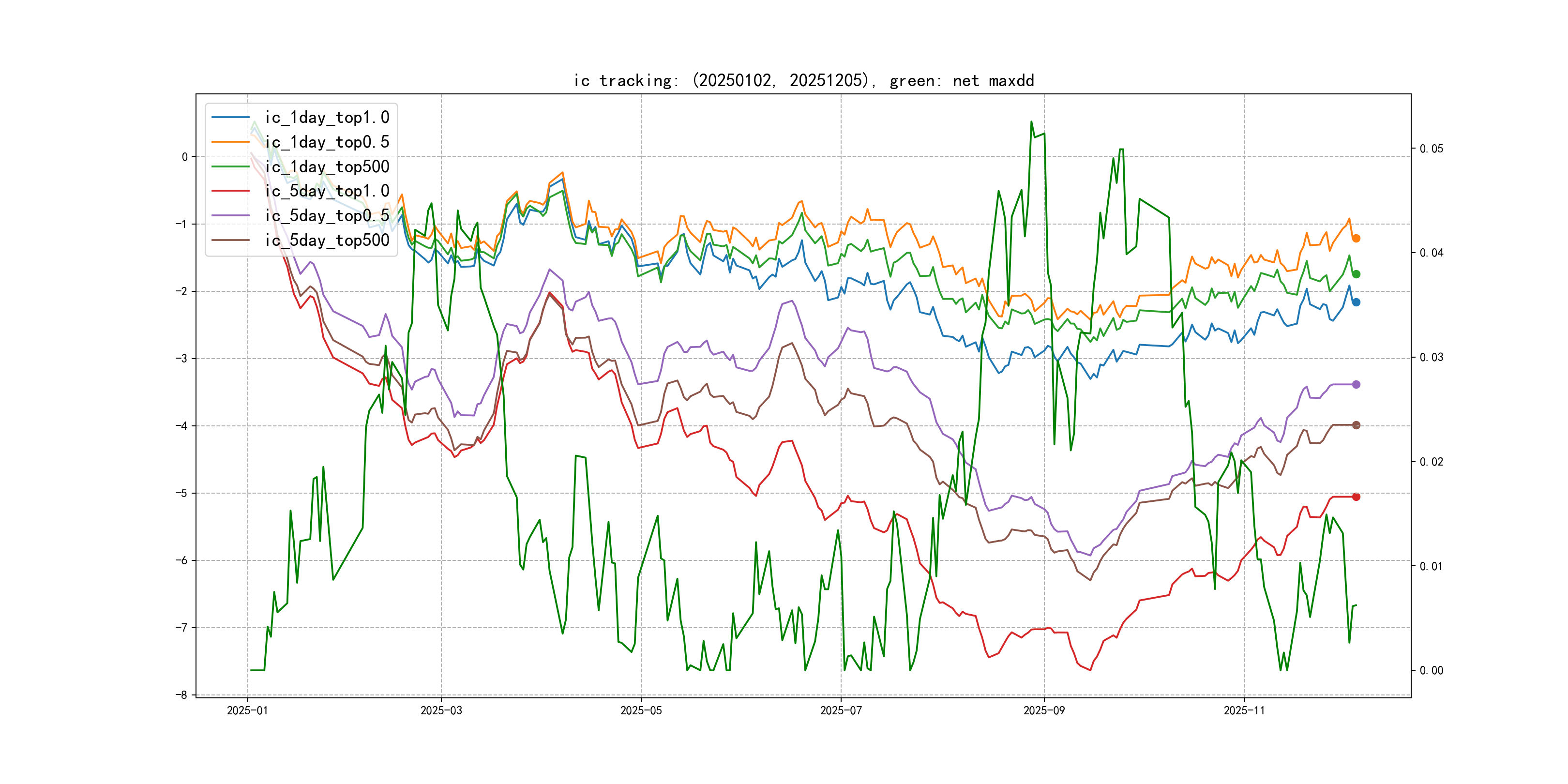Click the ic_1day_top0.5 legend label
The image size is (1568, 784).
327,142
